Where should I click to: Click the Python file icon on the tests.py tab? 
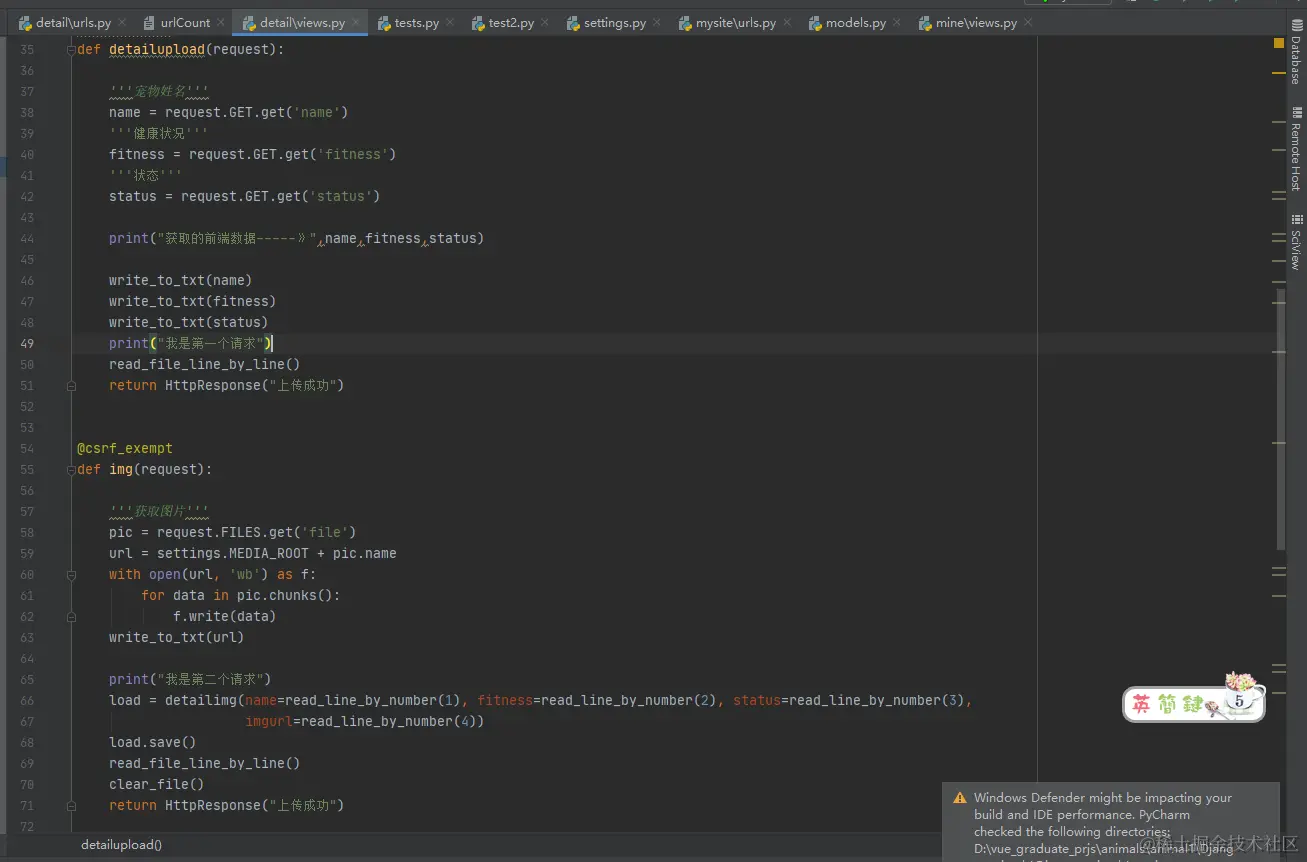pos(383,23)
